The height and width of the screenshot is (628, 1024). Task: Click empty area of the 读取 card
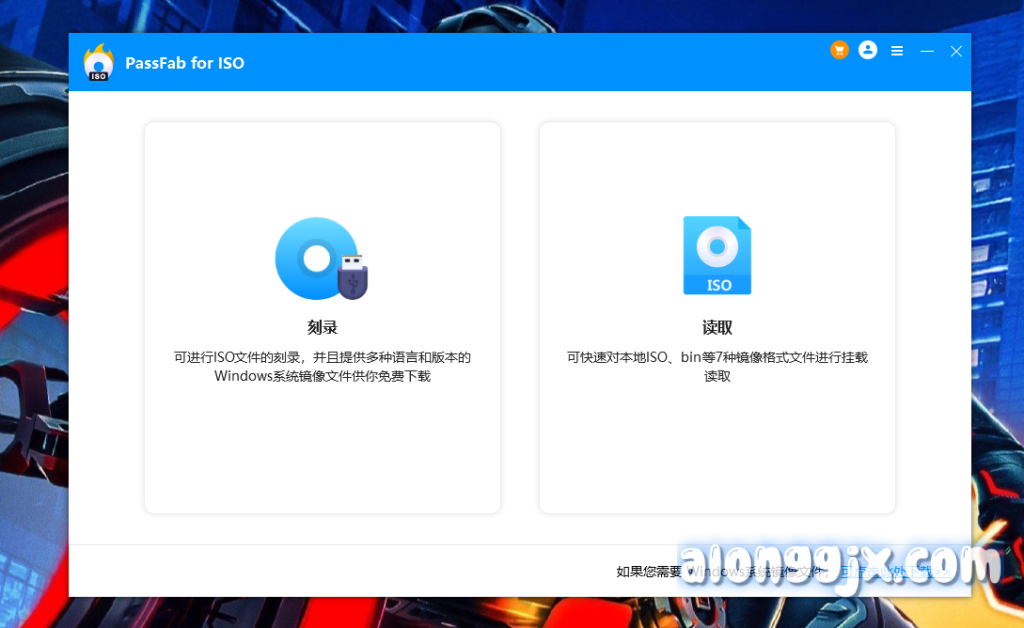pyautogui.click(x=717, y=450)
